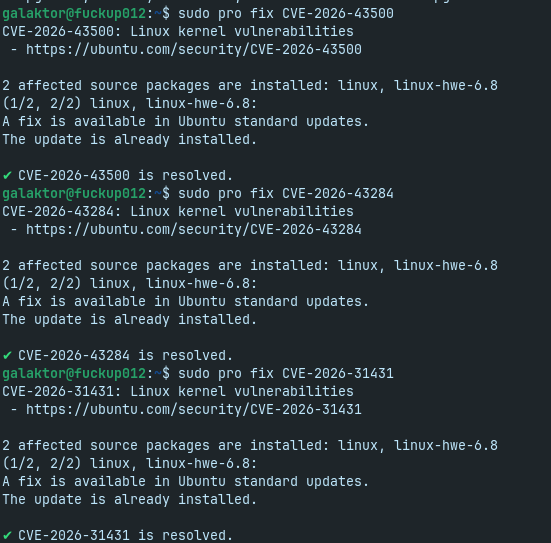This screenshot has height=543, width=551.
Task: Click the 'CVE-2026-43500: Linux kernel vulnerabilities' header line
Action: coord(178,32)
